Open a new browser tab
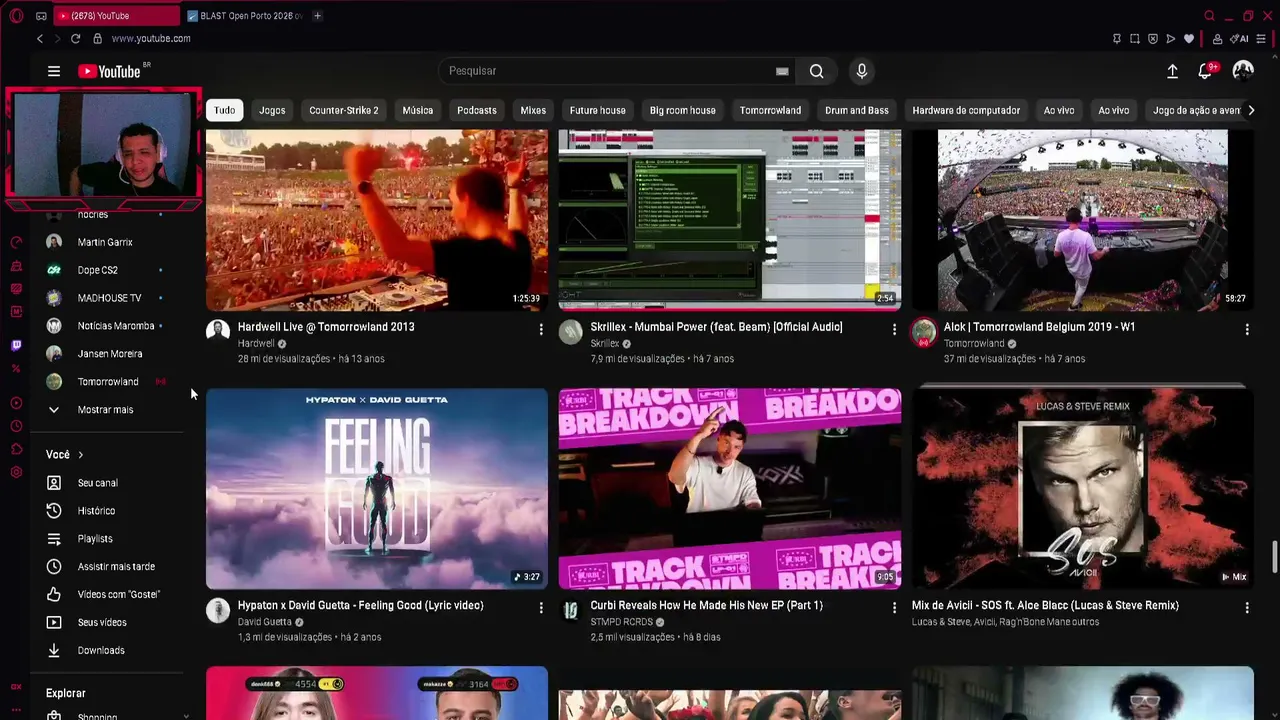1280x720 pixels. pos(317,16)
